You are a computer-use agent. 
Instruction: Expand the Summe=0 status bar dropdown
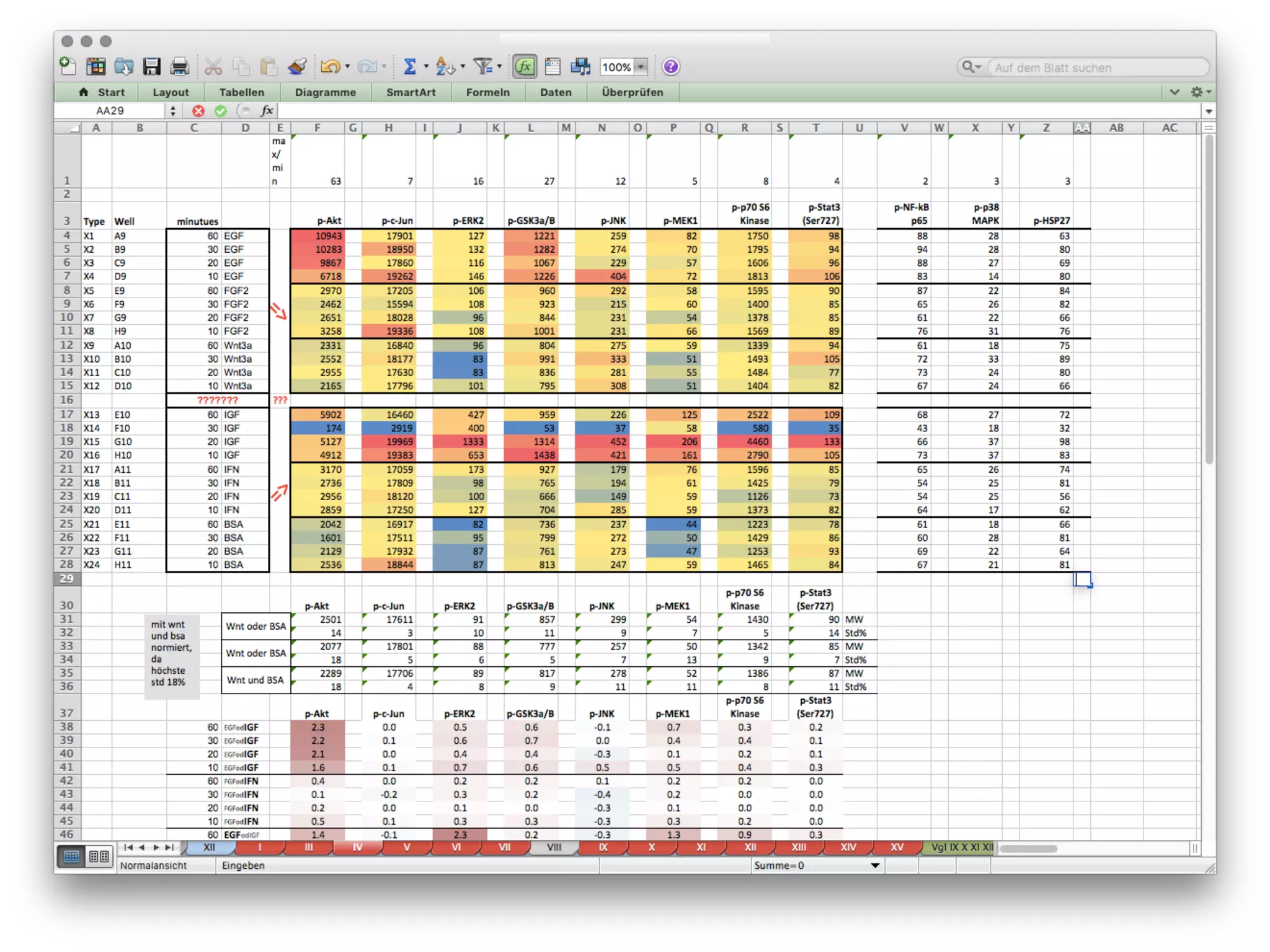(875, 865)
